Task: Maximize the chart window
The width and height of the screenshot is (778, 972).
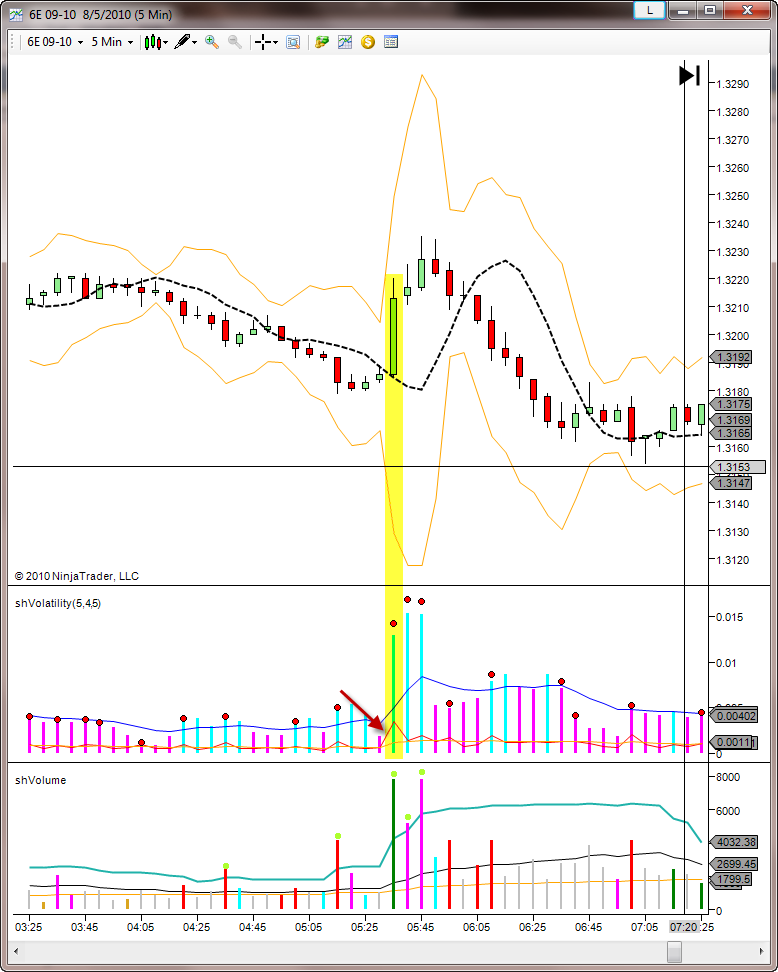Action: pos(710,11)
